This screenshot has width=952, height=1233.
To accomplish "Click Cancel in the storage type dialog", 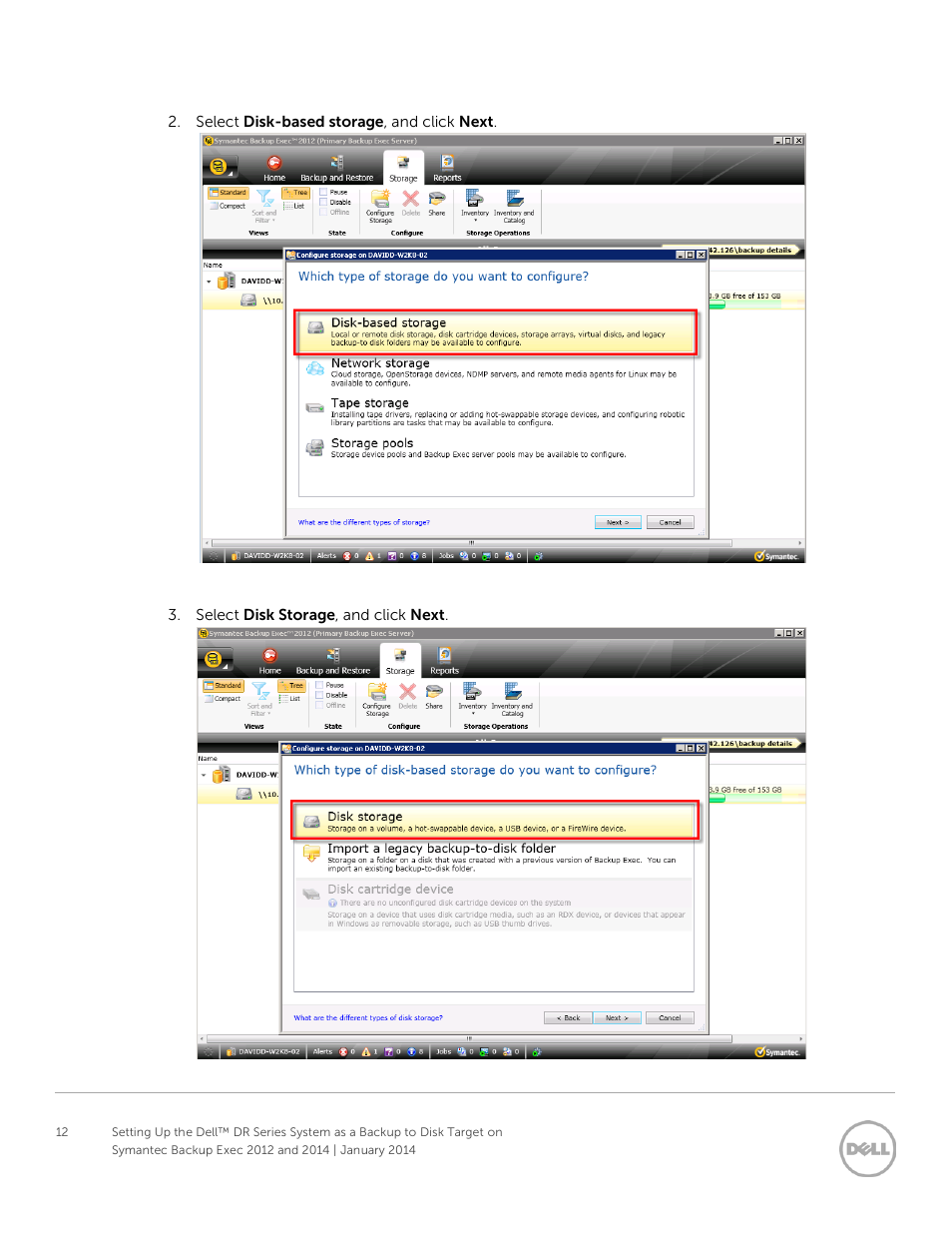I will [x=671, y=522].
